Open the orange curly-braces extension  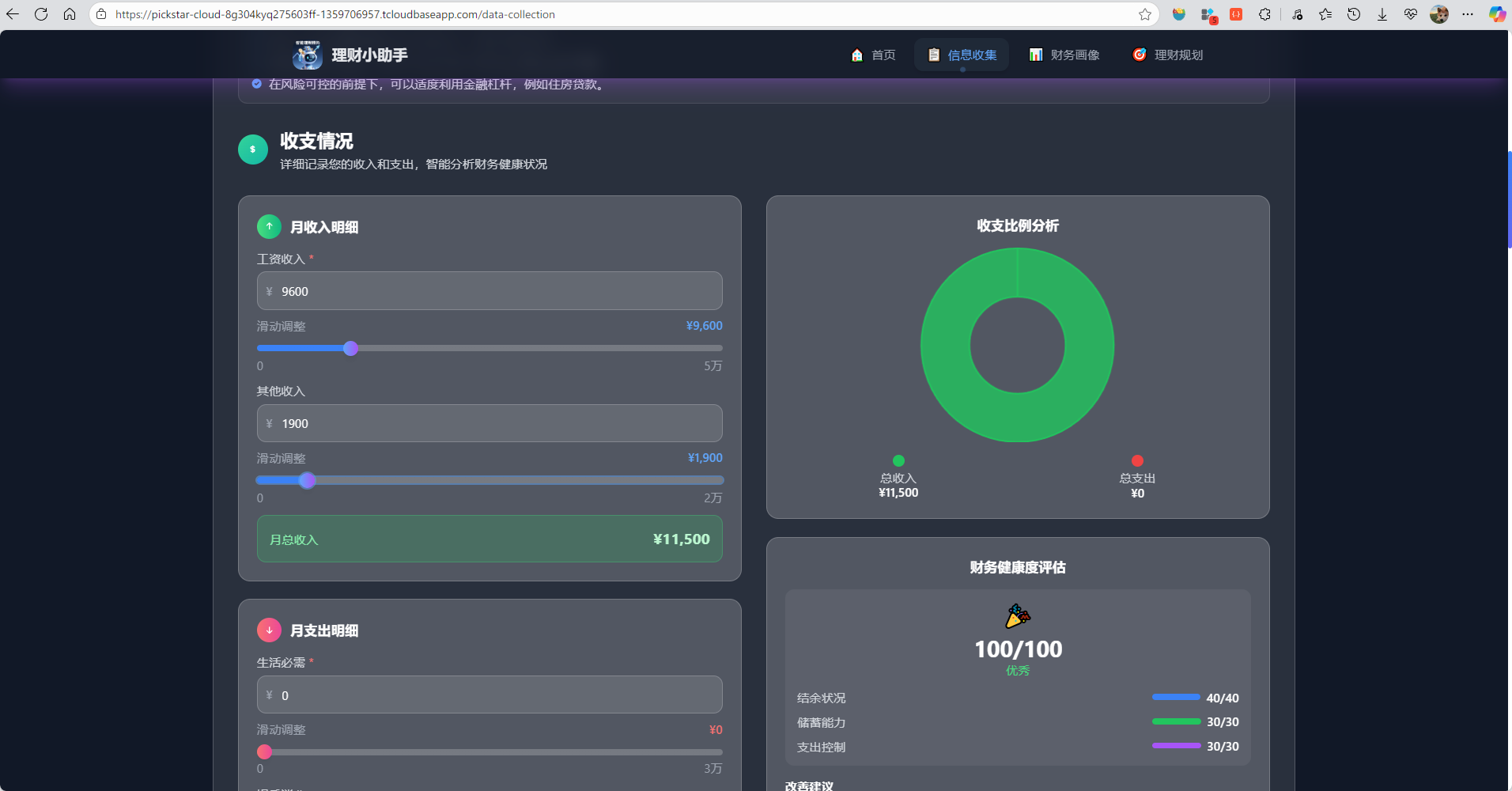[x=1236, y=14]
